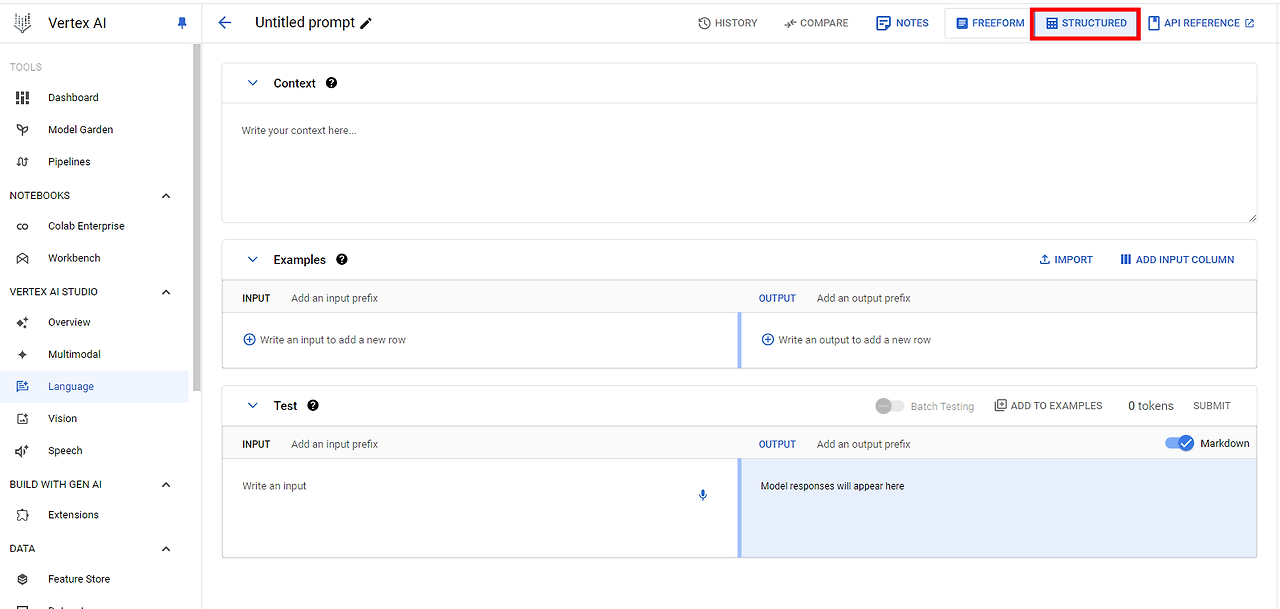This screenshot has width=1280, height=609.
Task: Click the Speech speaker icon
Action: click(x=23, y=450)
